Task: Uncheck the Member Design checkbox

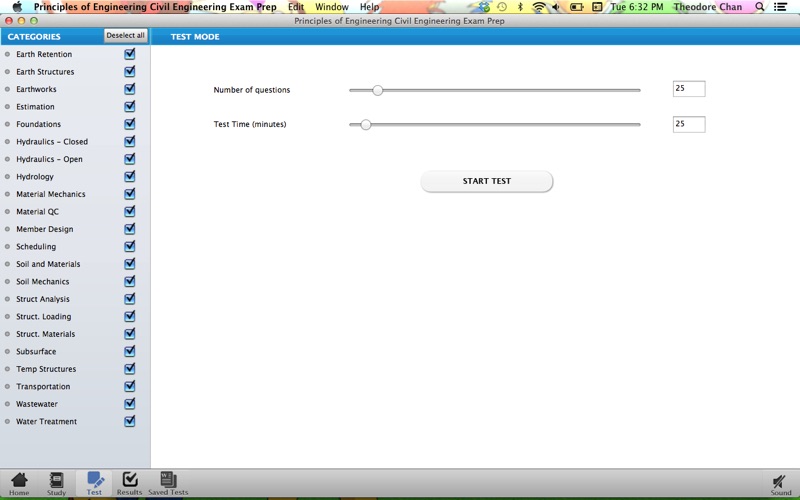Action: tap(130, 229)
